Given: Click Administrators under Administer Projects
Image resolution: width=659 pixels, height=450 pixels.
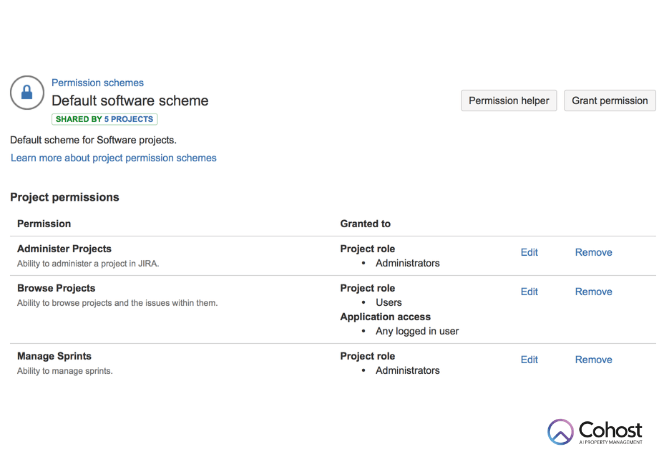Looking at the screenshot, I should (408, 263).
